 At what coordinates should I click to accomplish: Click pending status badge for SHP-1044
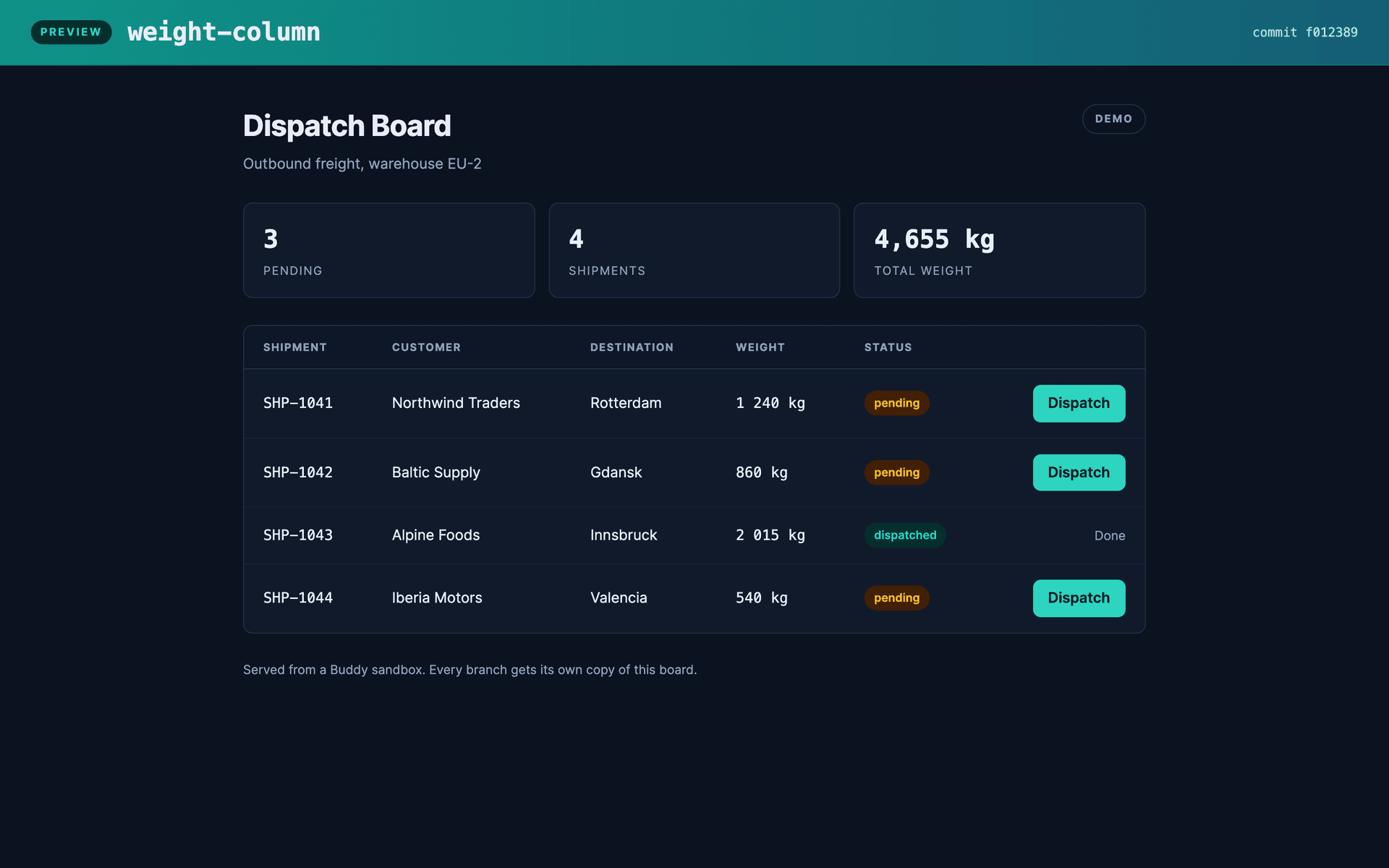896,597
